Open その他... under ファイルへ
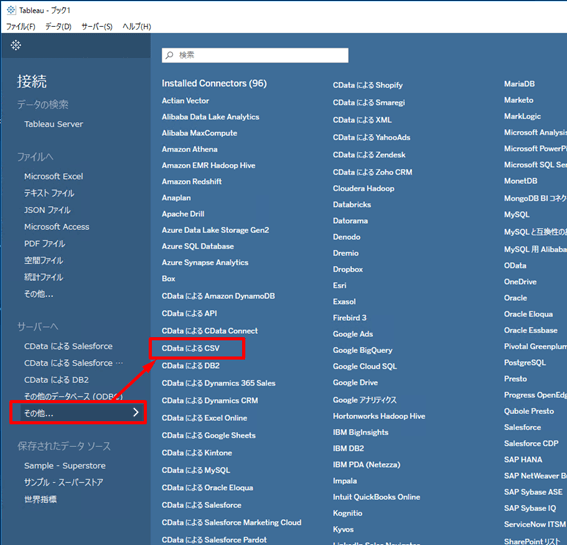This screenshot has width=567, height=545. pyautogui.click(x=39, y=294)
